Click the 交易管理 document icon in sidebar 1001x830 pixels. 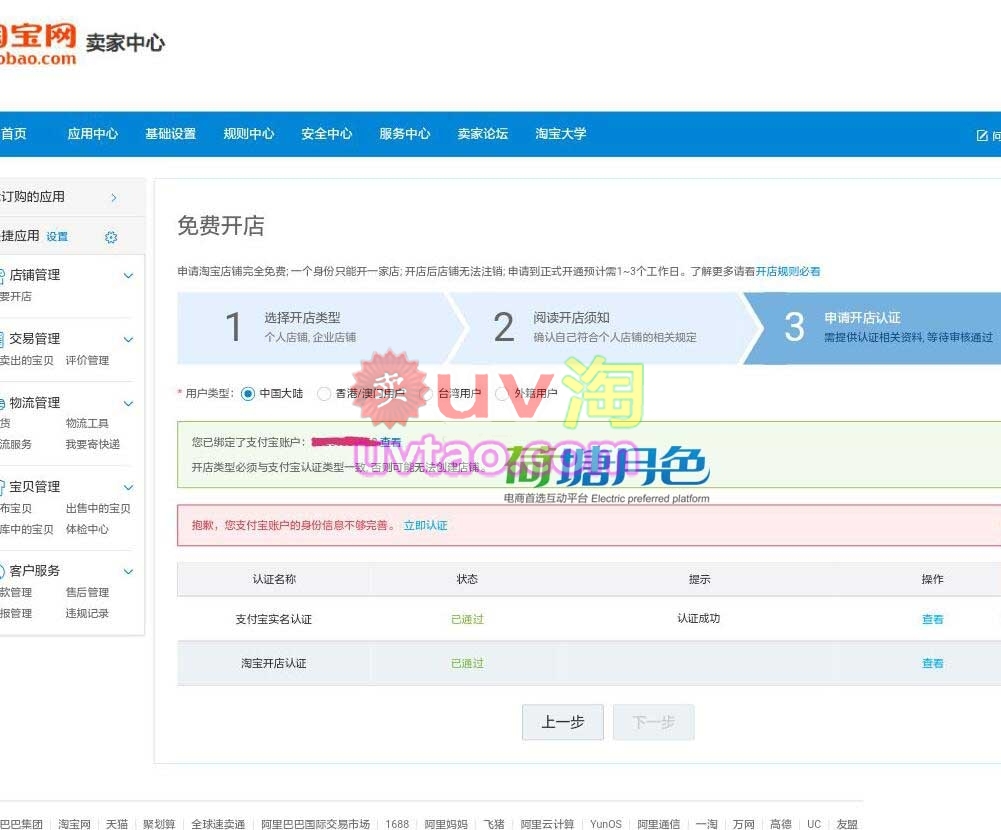[x=2, y=339]
